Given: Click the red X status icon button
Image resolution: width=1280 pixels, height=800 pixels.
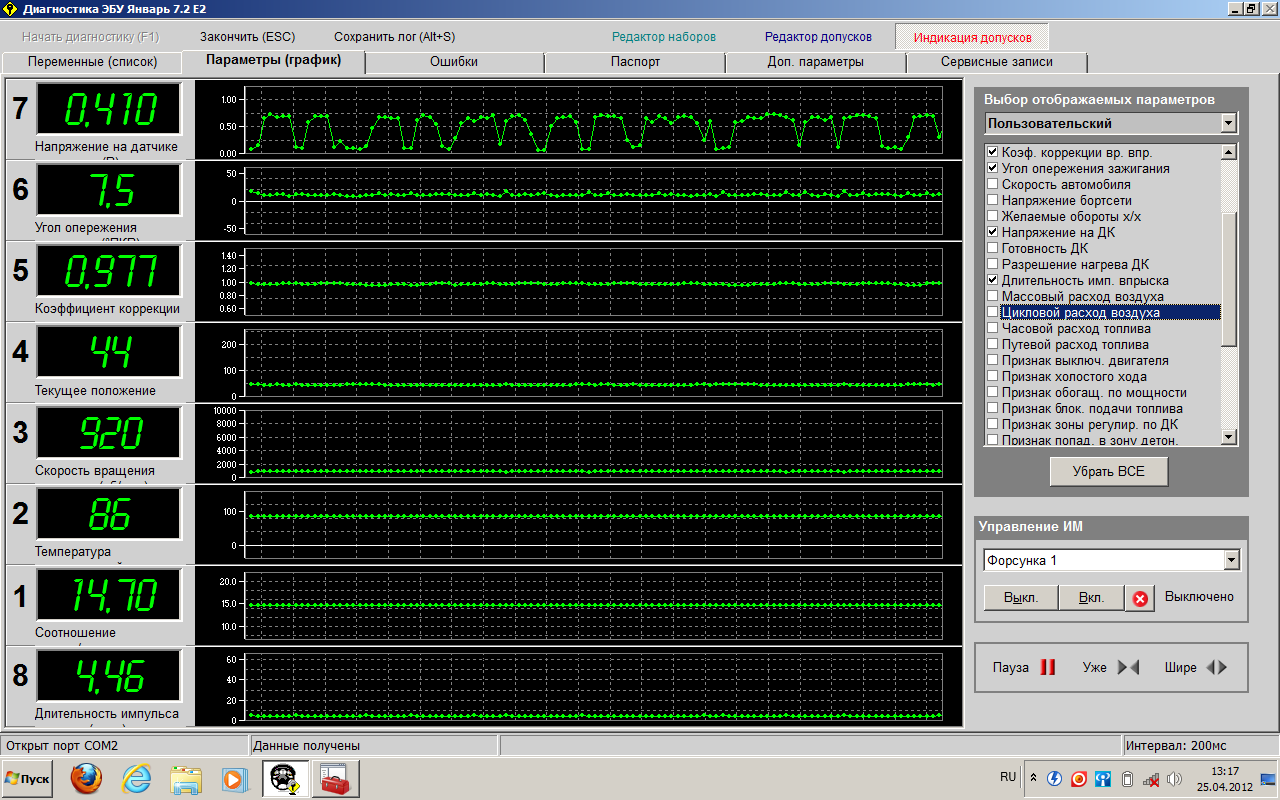Looking at the screenshot, I should 1139,598.
